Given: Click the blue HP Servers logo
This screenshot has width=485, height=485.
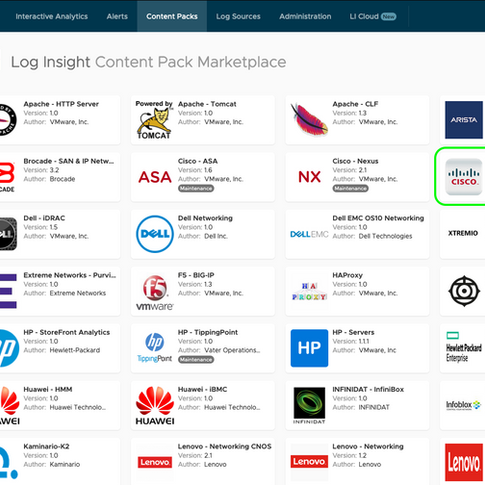Looking at the screenshot, I should tap(309, 348).
